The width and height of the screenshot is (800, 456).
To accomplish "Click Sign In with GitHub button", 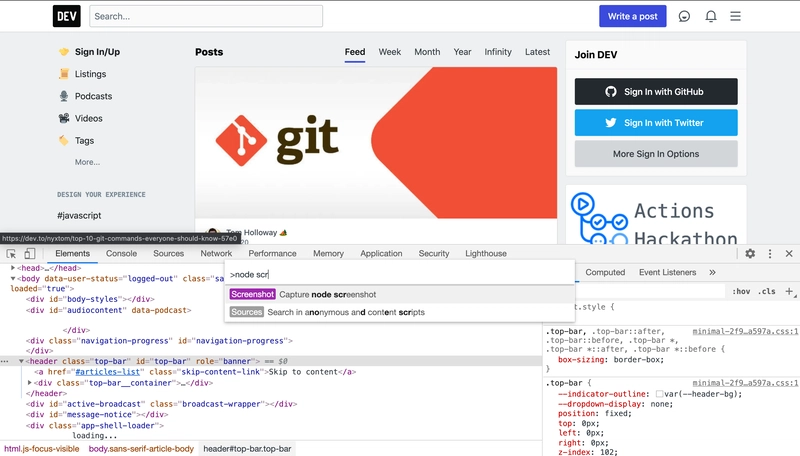I will 656,92.
